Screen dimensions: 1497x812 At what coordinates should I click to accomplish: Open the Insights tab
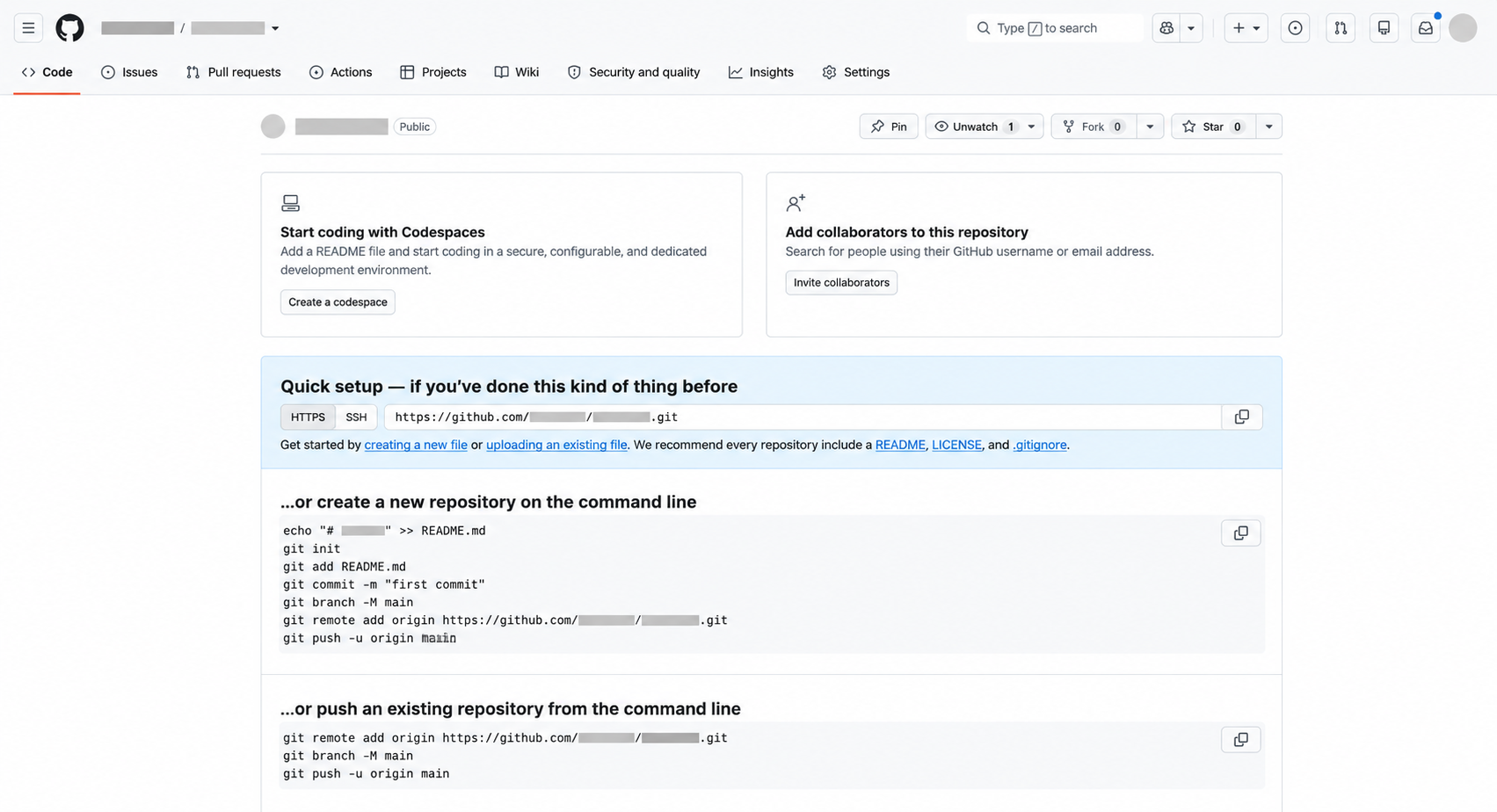tap(761, 72)
